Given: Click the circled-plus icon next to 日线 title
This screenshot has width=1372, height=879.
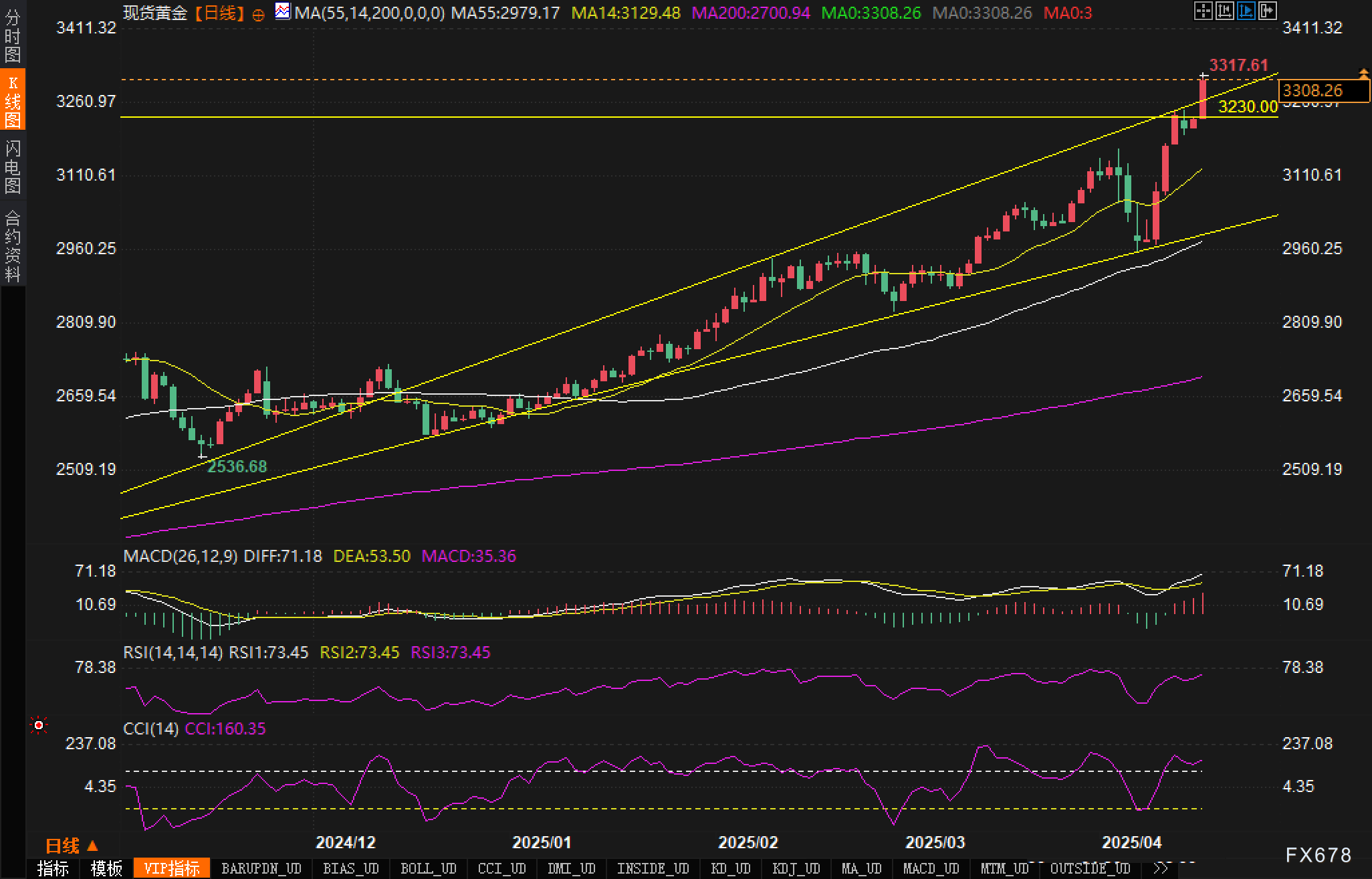Looking at the screenshot, I should pos(259,15).
